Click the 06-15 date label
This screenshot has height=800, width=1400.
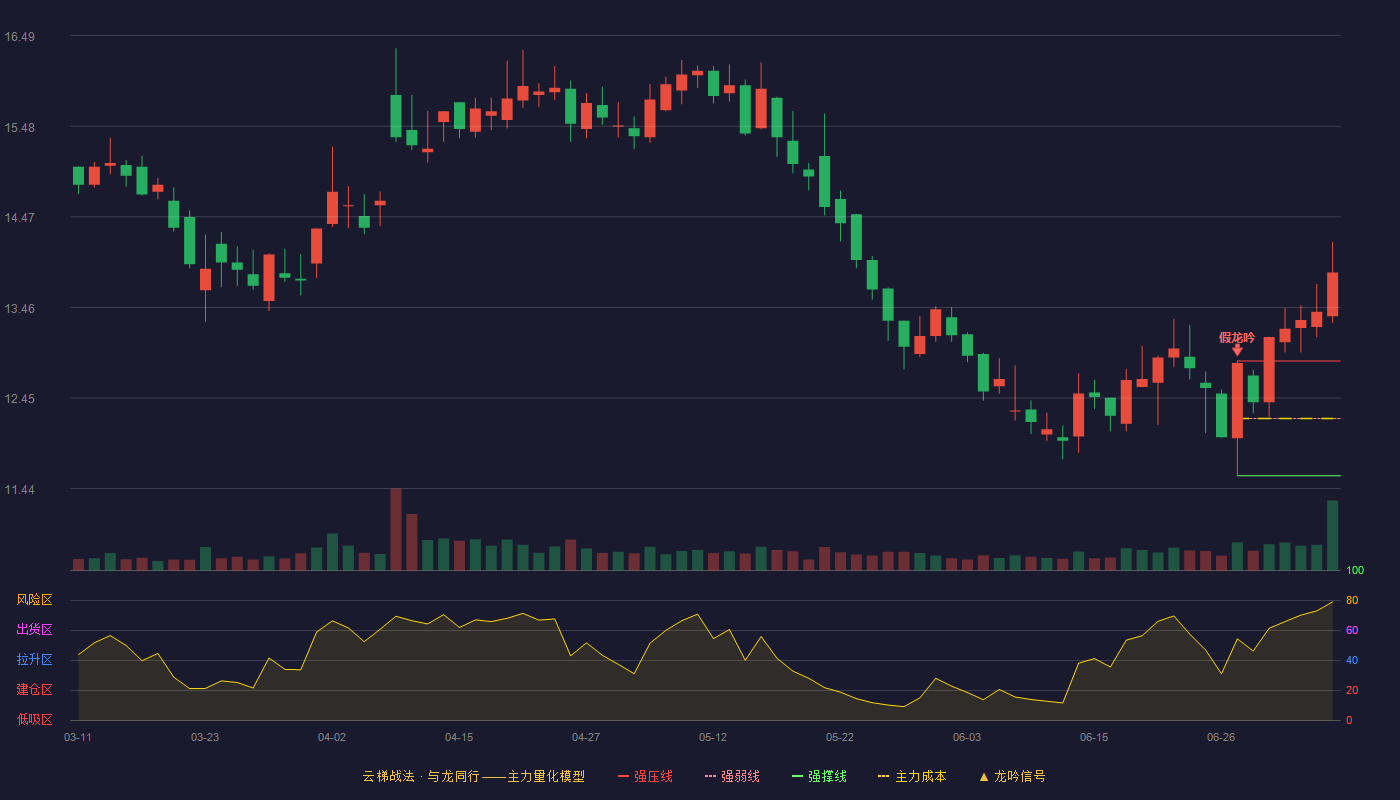[x=1094, y=737]
